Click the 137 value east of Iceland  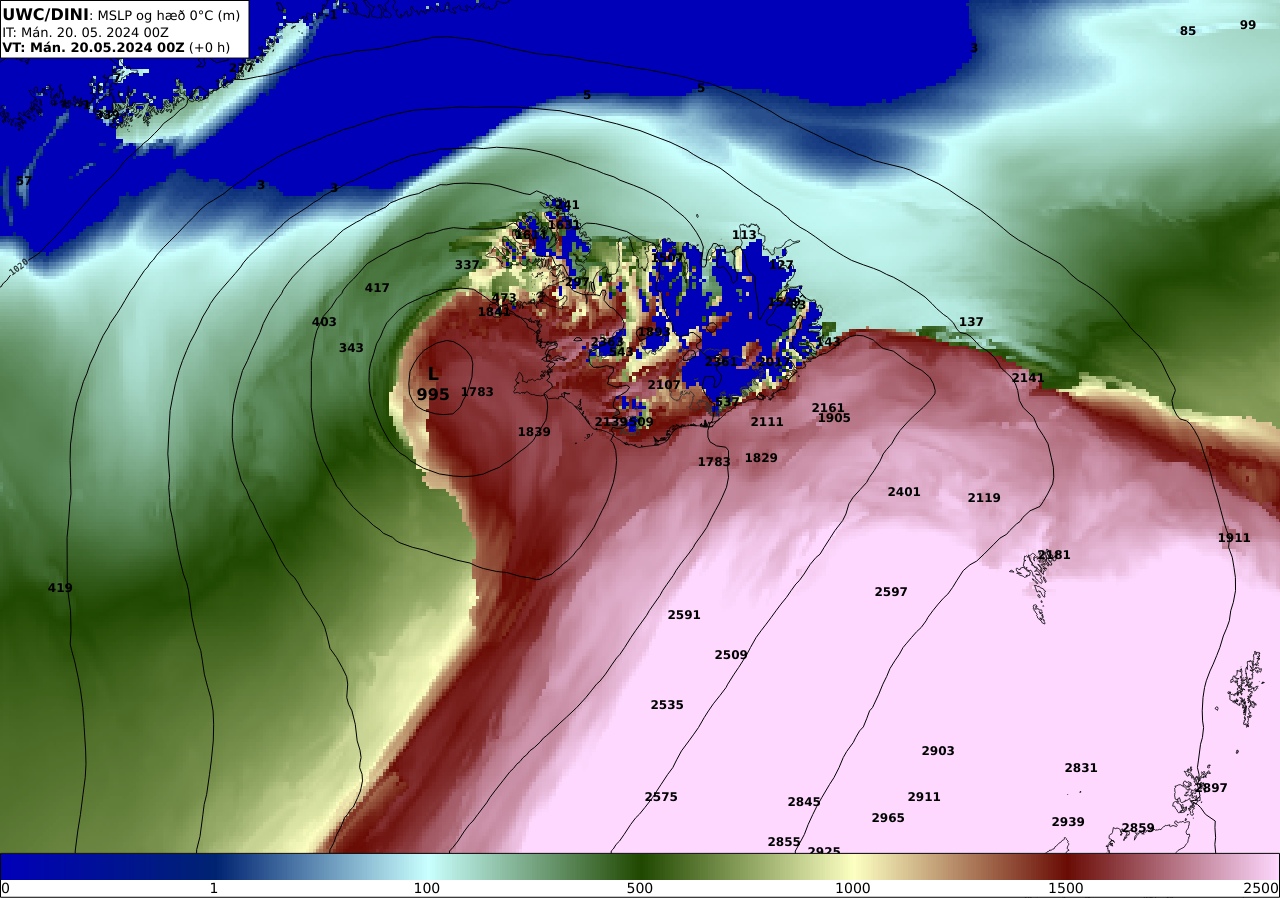(971, 322)
